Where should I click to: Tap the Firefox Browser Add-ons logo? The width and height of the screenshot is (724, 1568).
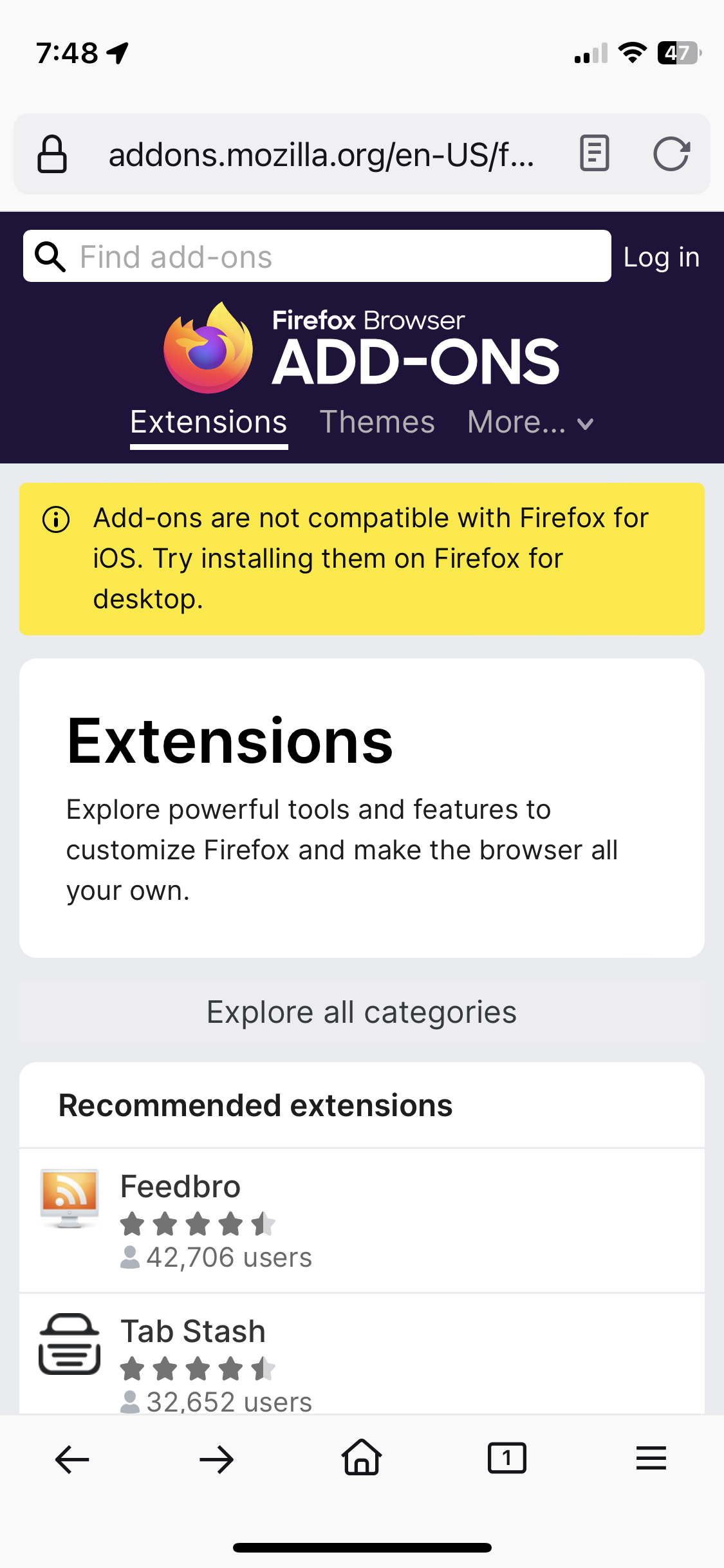point(362,348)
